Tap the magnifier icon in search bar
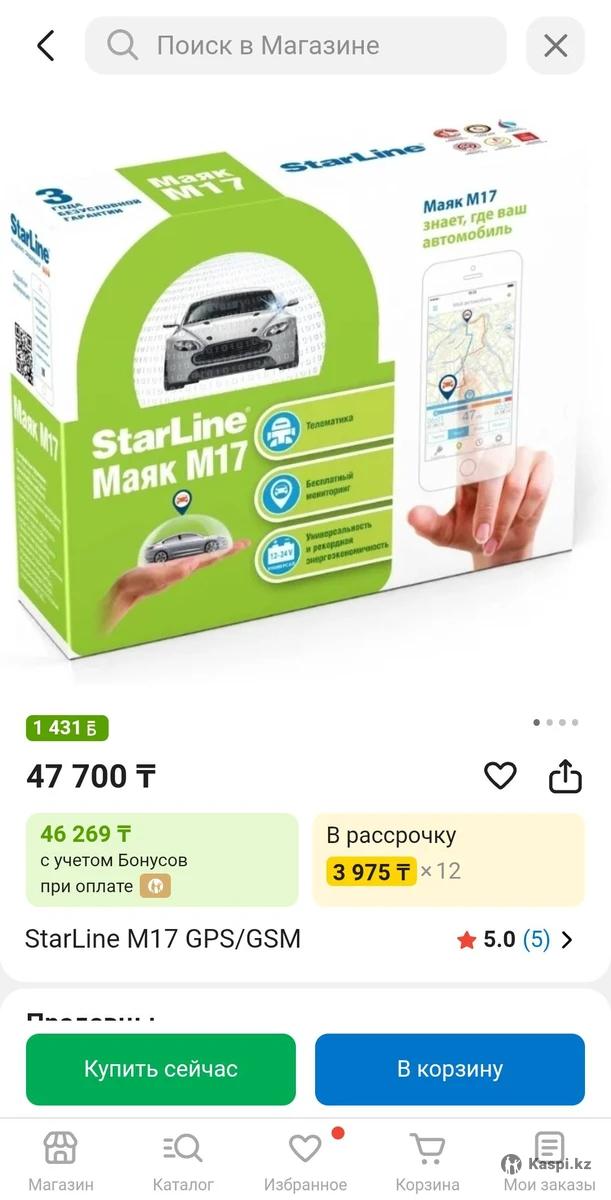 point(122,45)
